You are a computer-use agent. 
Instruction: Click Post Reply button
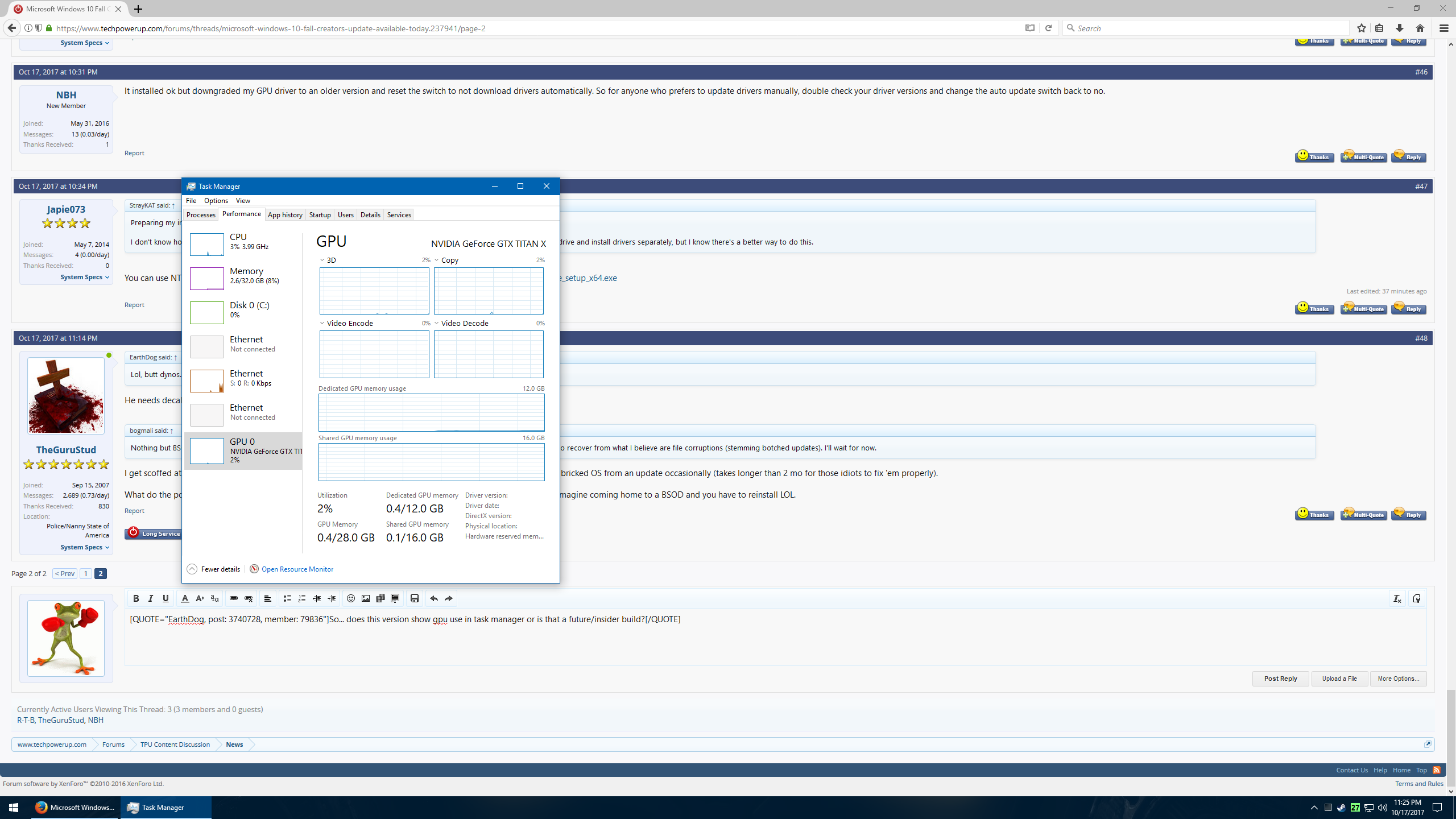(1280, 679)
